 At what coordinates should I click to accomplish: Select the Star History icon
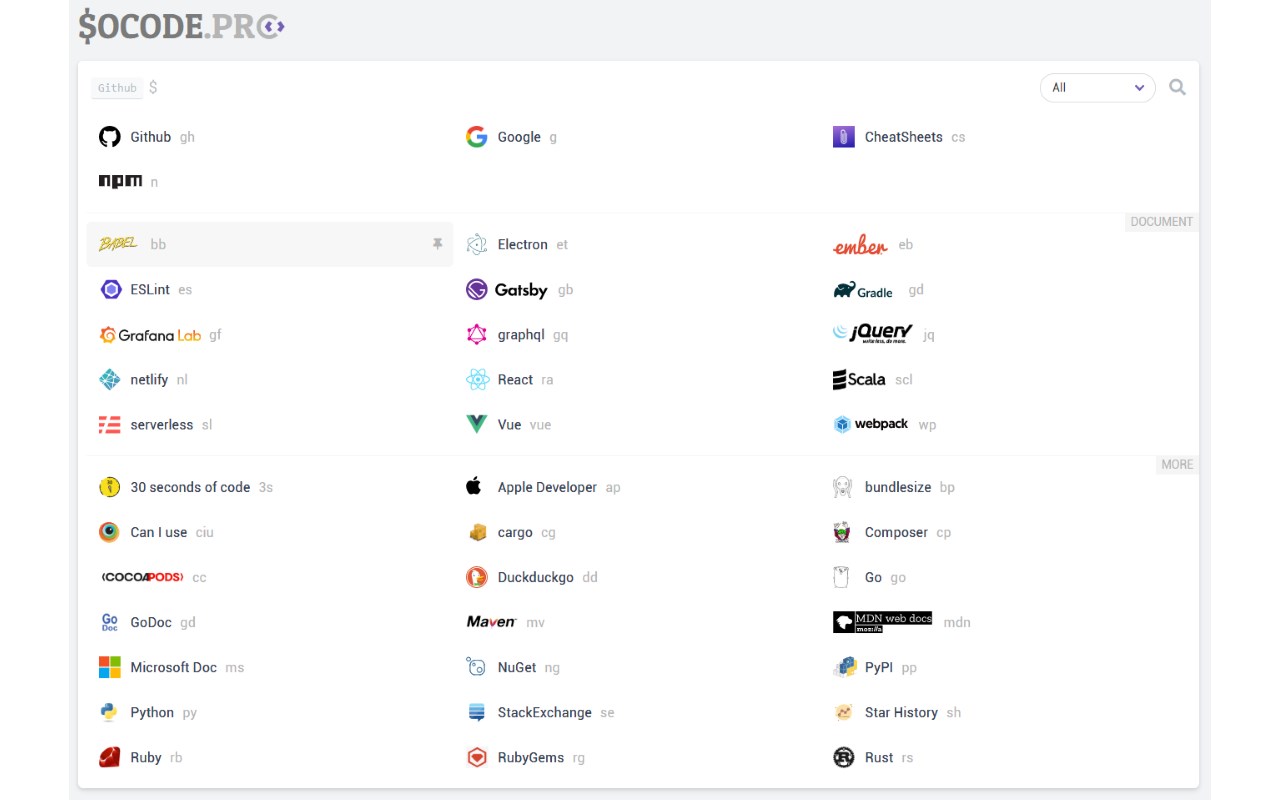[844, 712]
